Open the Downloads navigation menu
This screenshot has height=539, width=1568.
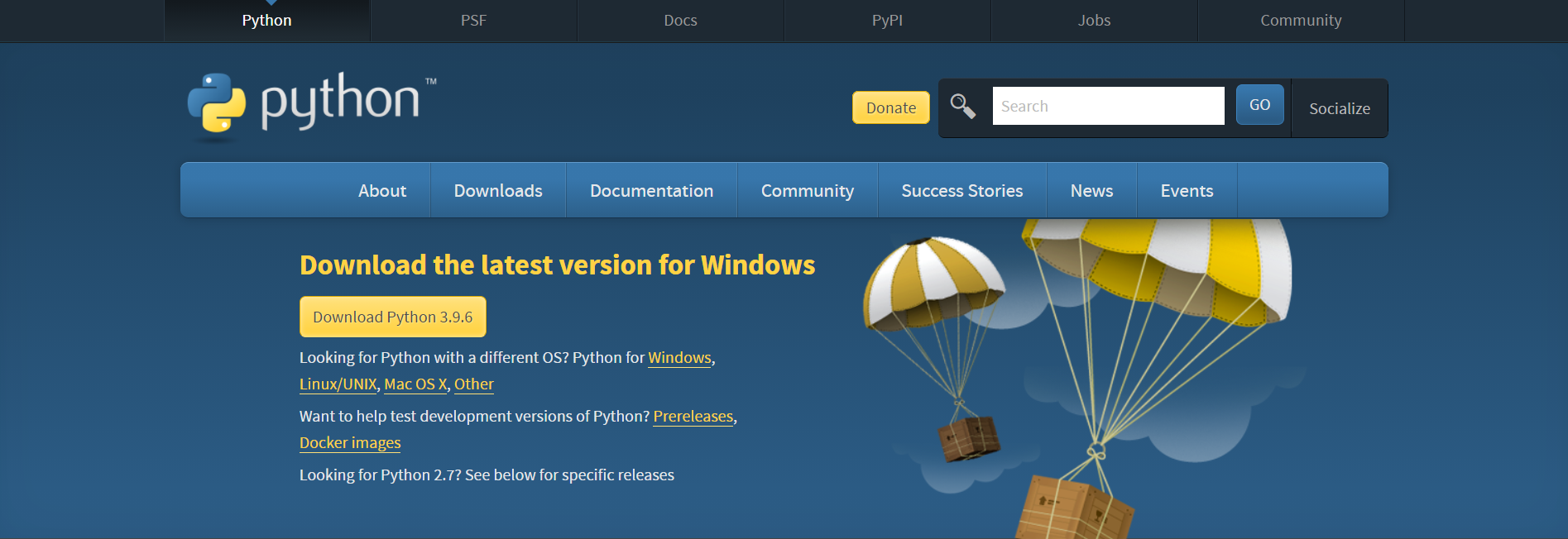pos(498,190)
